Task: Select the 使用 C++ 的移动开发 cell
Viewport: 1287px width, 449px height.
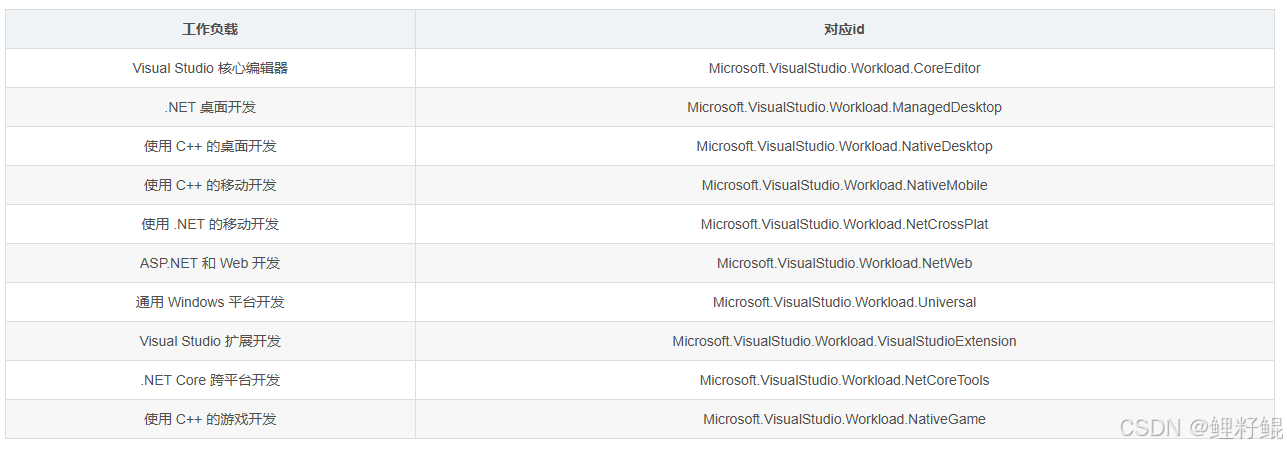Action: pos(210,185)
